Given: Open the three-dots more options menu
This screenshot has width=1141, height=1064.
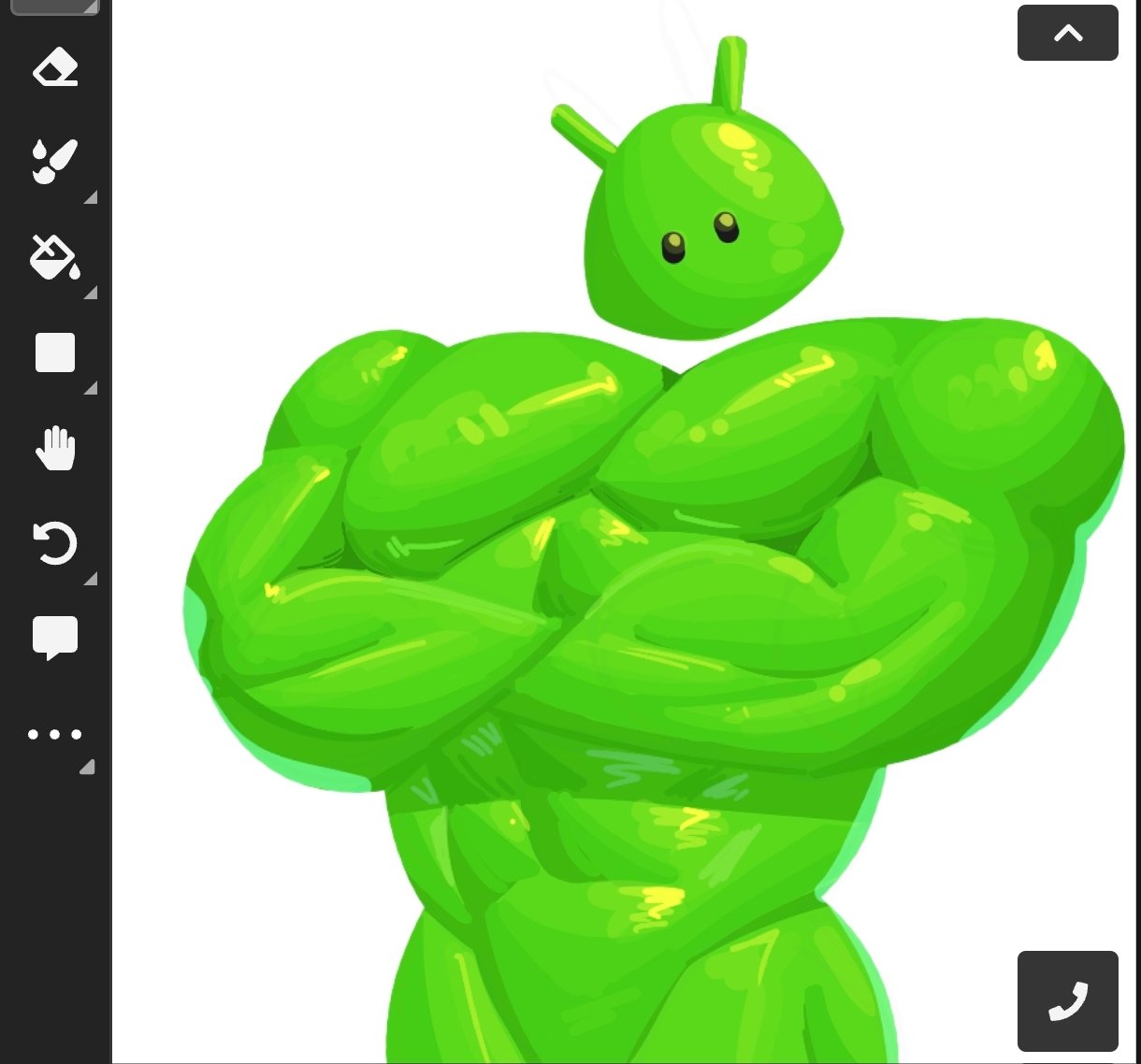Looking at the screenshot, I should pyautogui.click(x=55, y=734).
